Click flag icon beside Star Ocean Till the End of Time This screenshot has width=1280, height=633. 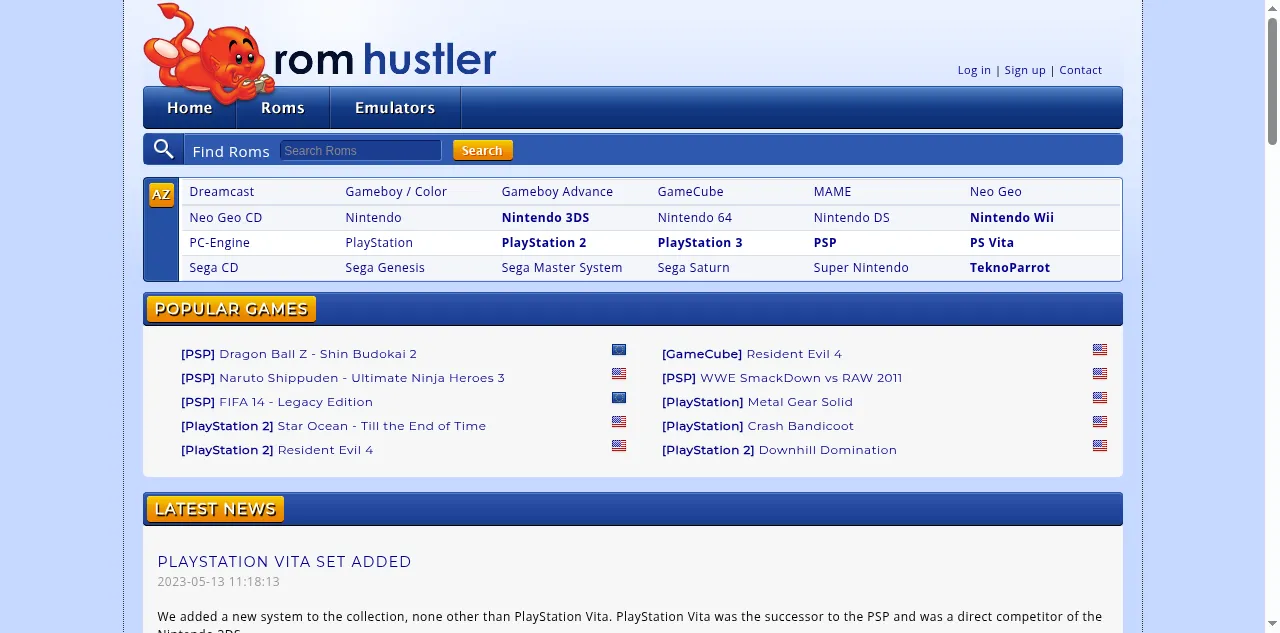coord(619,422)
